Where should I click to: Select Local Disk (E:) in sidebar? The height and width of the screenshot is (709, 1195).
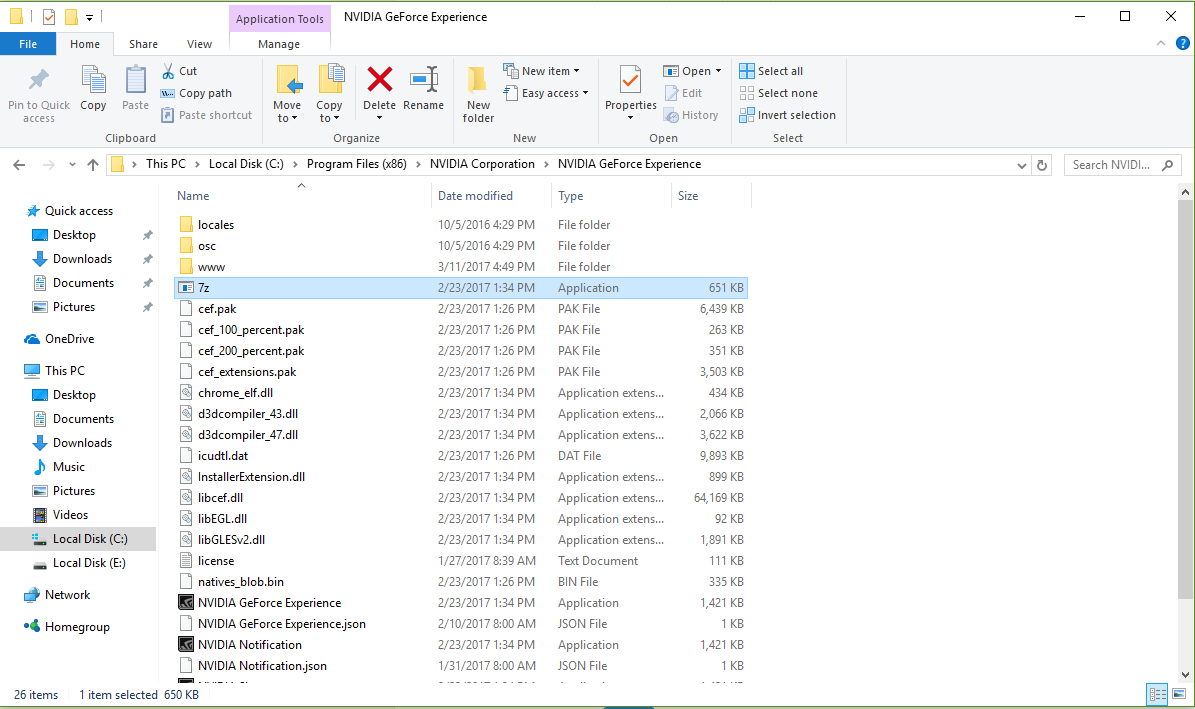pos(89,563)
